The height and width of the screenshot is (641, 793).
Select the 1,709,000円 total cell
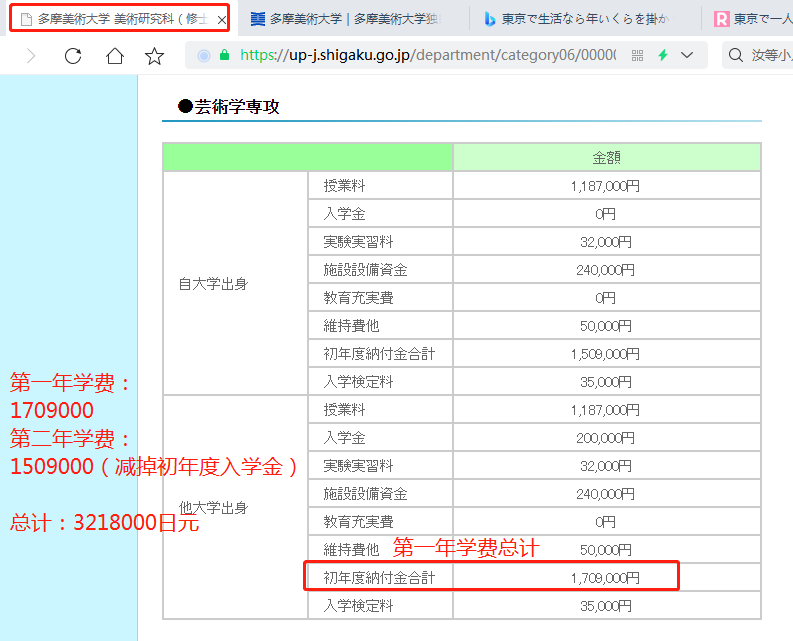[x=605, y=578]
